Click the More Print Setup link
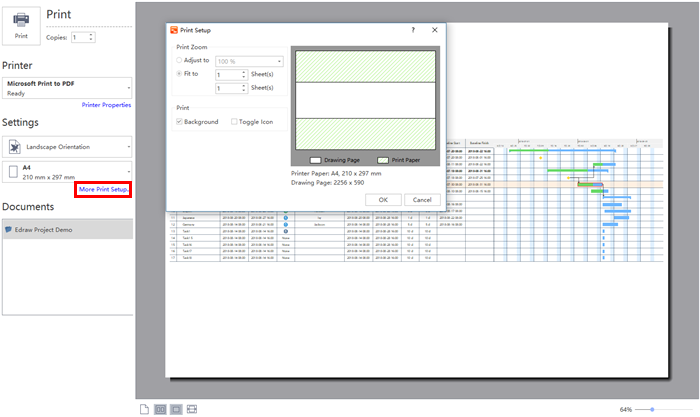The image size is (700, 417). 103,189
